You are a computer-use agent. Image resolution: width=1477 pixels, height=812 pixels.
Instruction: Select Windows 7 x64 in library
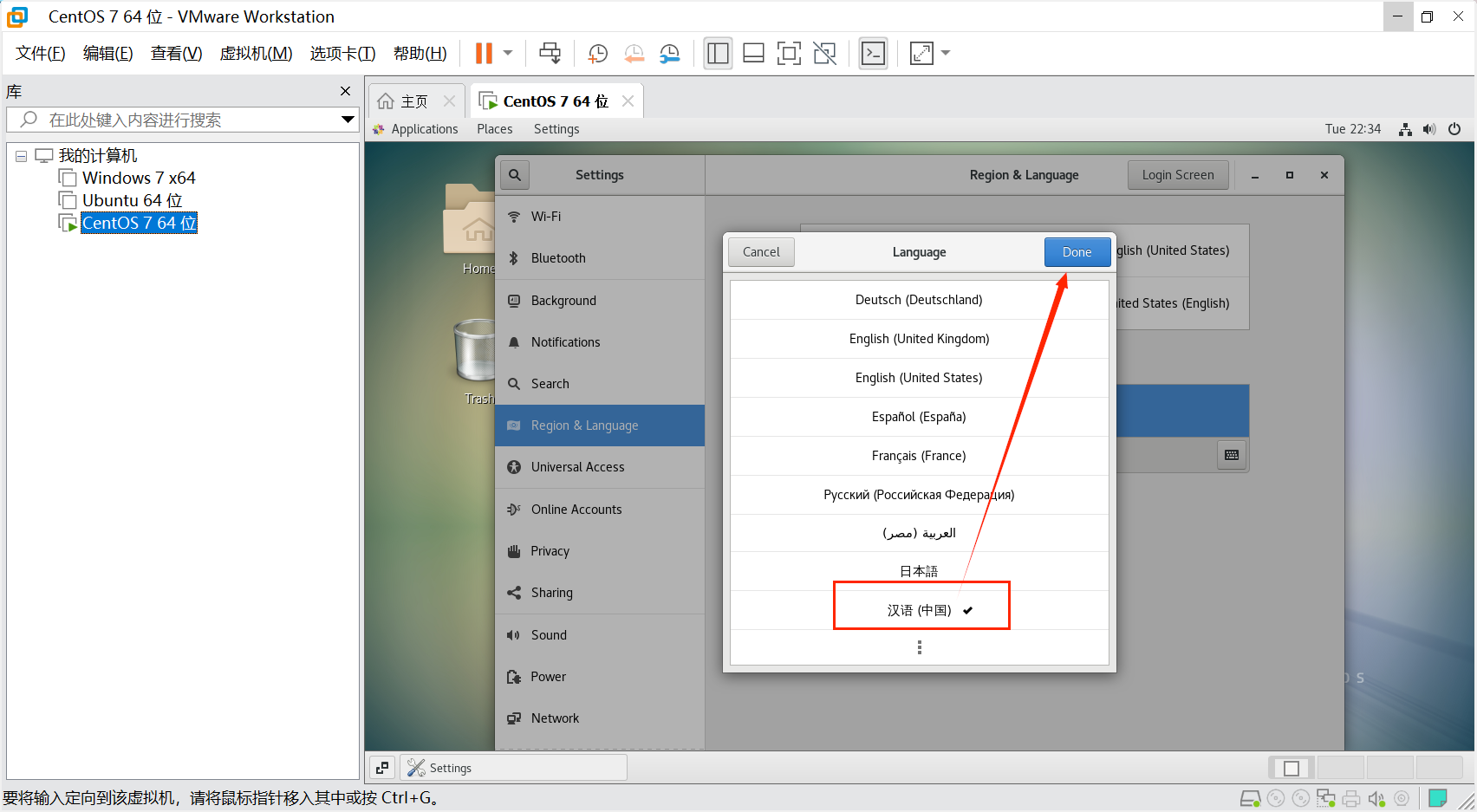[139, 178]
